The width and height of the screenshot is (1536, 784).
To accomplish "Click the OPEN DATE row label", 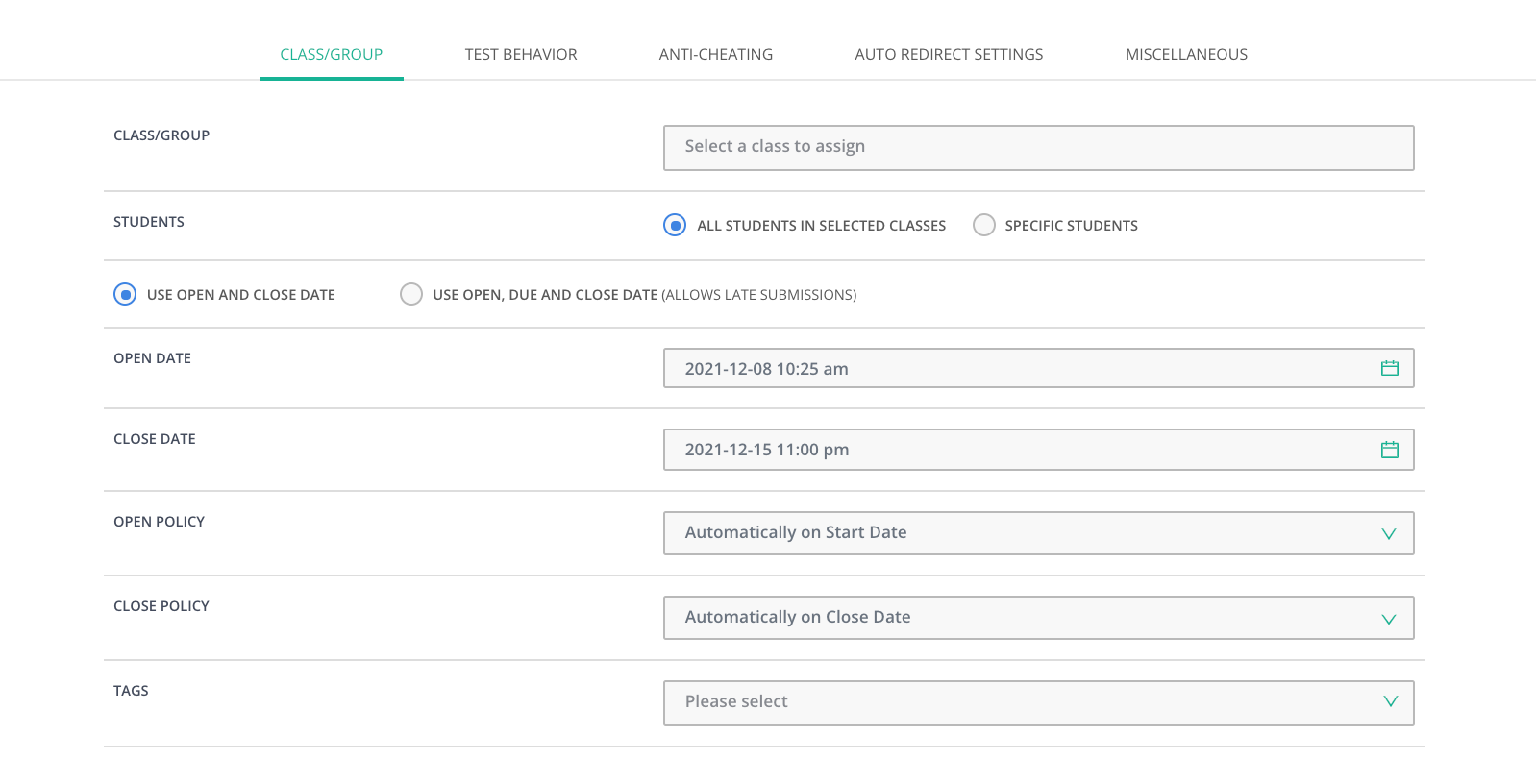I will [x=153, y=358].
